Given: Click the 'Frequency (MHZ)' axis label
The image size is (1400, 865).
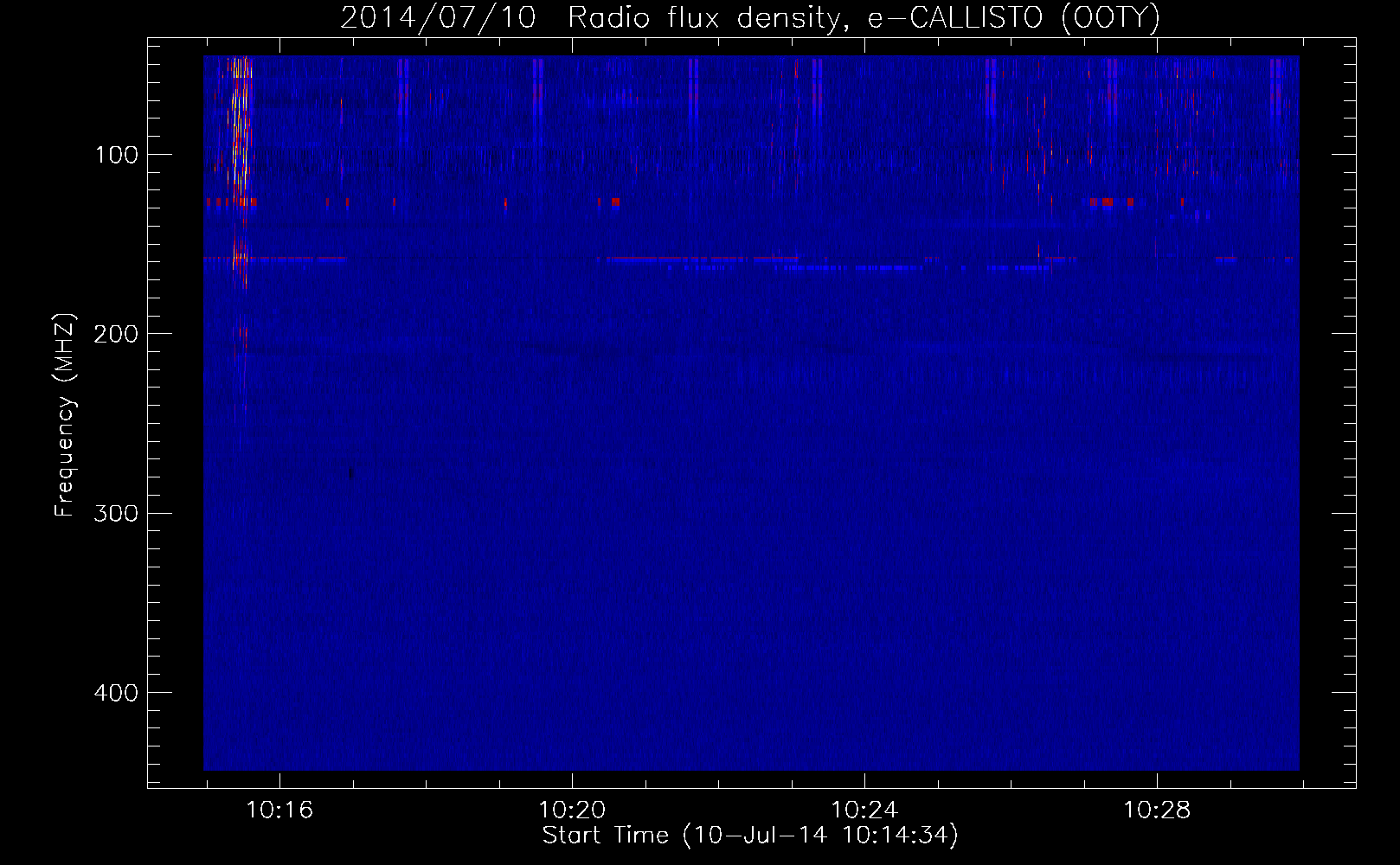Looking at the screenshot, I should pos(65,415).
